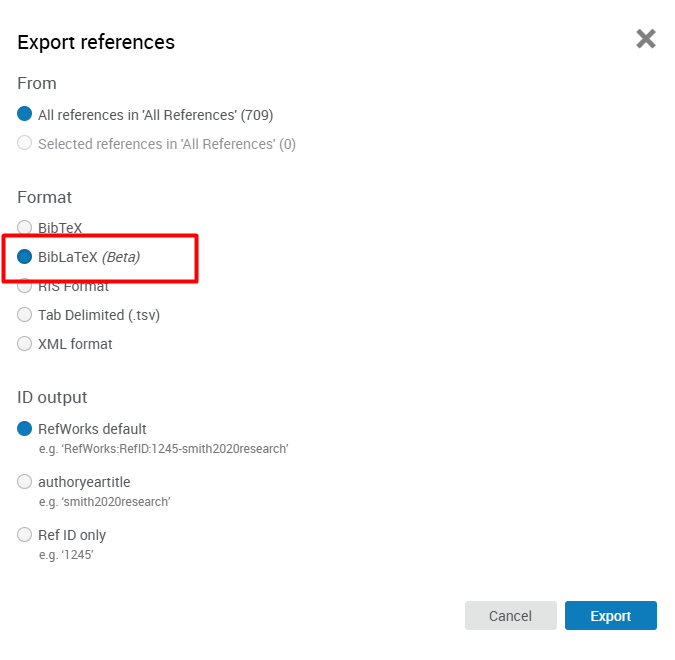Viewport: 675px width, 660px height.
Task: Choose XML format radio button
Action: [25, 344]
